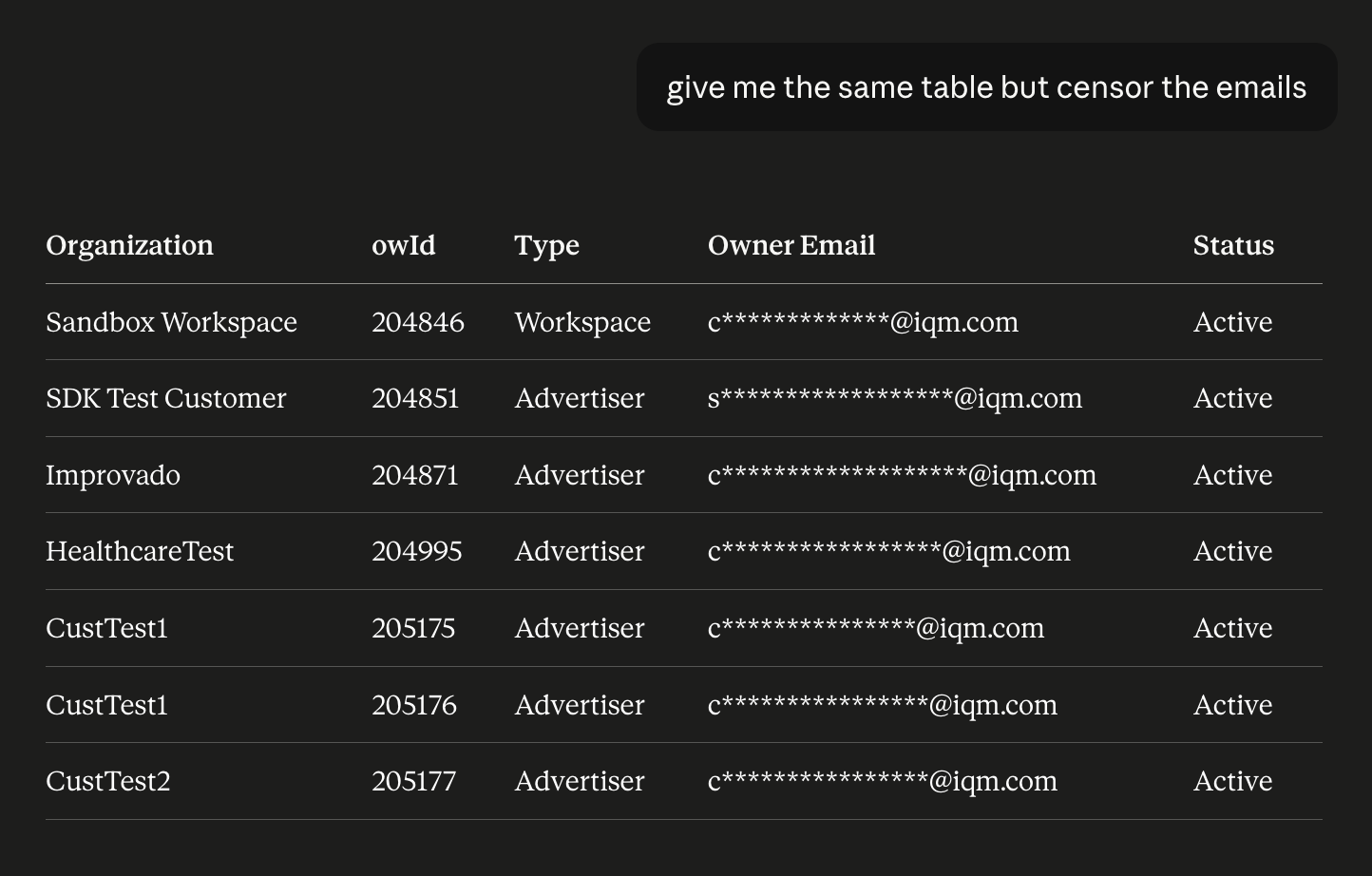Click owId value 205177
This screenshot has width=1372, height=876.
[414, 781]
